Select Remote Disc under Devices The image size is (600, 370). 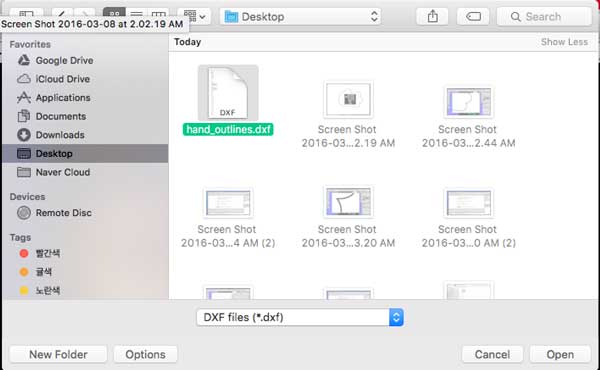54,213
